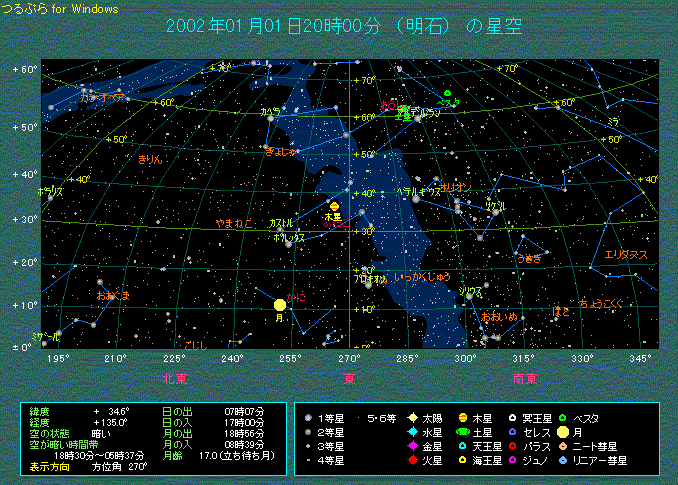
Task: Click the magenta Venus (金星) legend icon
Action: tap(411, 446)
